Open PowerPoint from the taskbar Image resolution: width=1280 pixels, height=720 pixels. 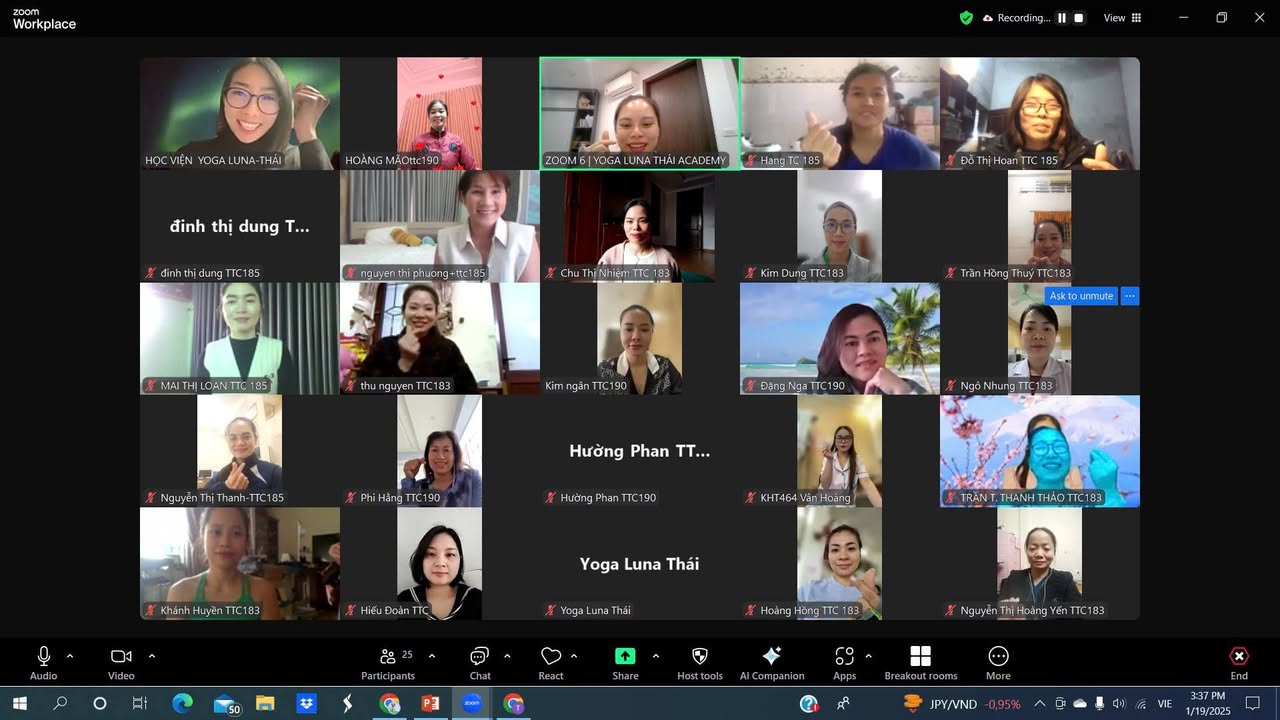[431, 704]
